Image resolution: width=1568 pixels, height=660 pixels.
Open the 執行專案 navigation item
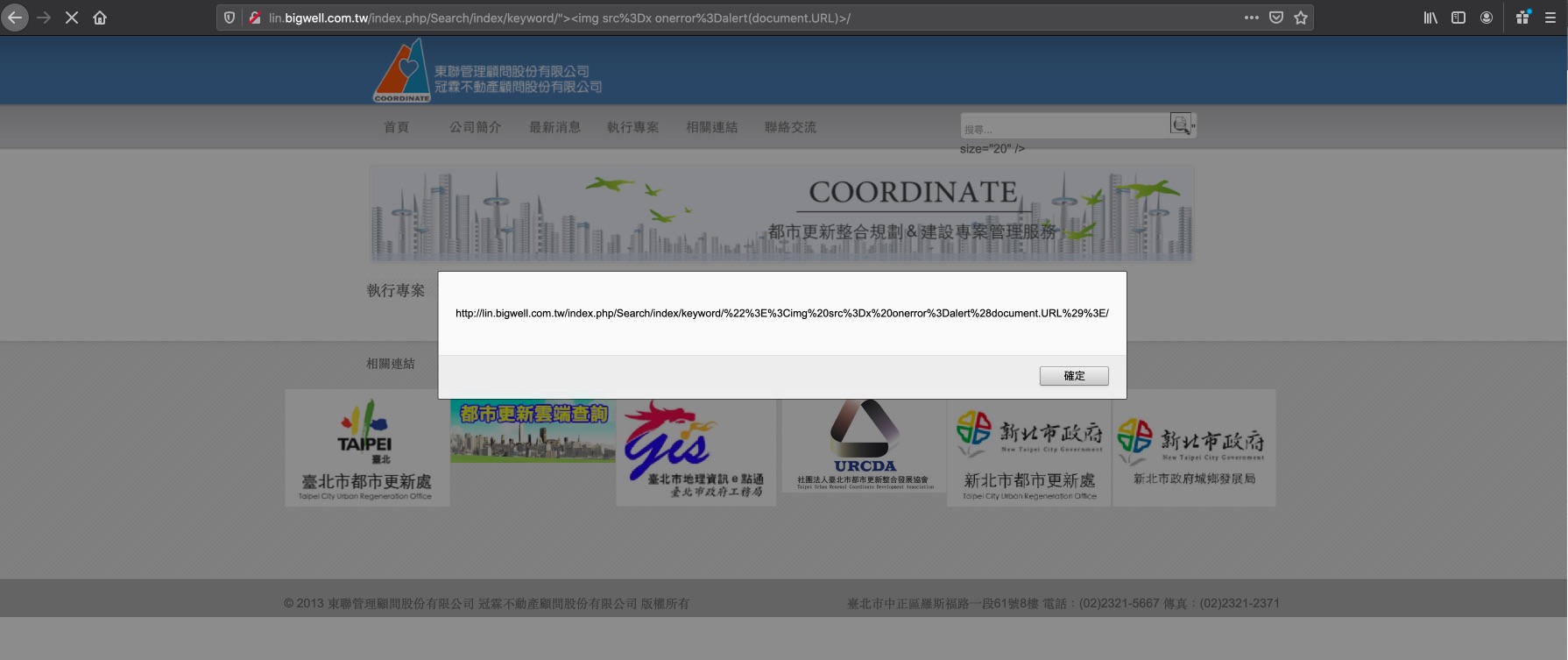(633, 127)
